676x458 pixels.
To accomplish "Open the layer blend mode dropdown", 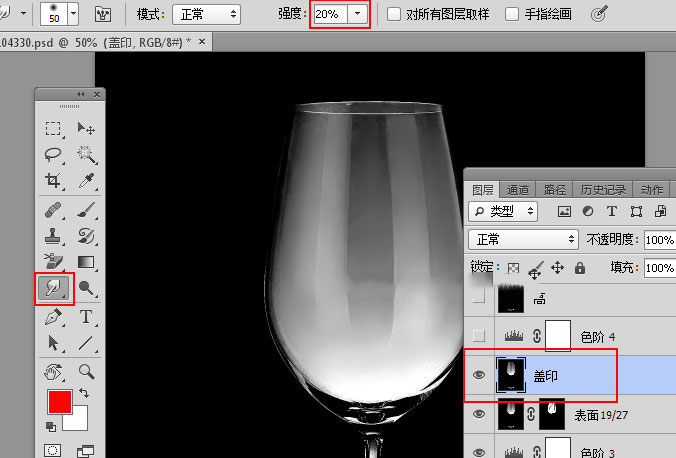I will click(x=523, y=240).
